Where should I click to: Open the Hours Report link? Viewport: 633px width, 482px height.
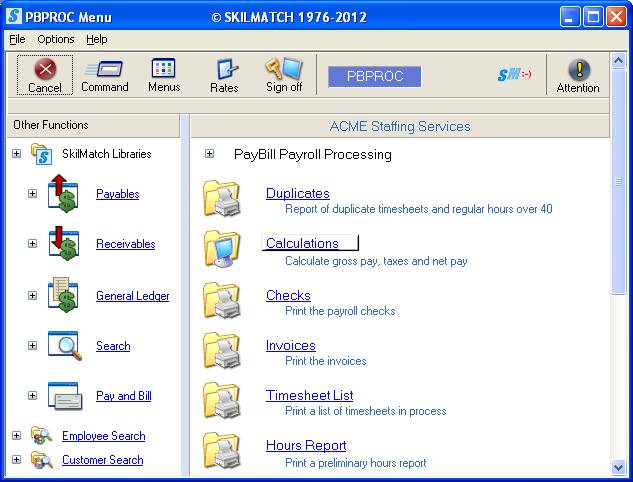[306, 446]
